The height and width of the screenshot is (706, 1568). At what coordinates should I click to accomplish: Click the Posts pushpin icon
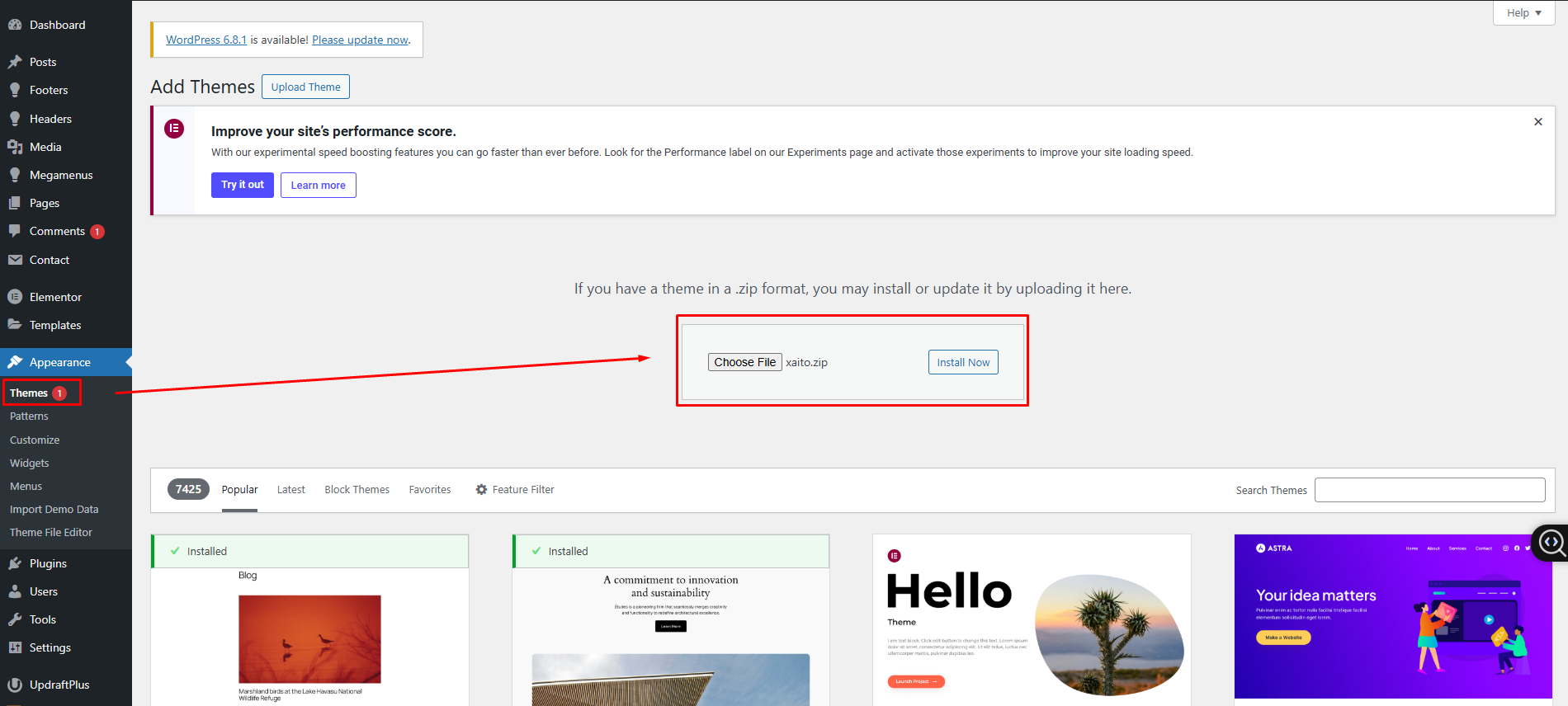(x=15, y=62)
